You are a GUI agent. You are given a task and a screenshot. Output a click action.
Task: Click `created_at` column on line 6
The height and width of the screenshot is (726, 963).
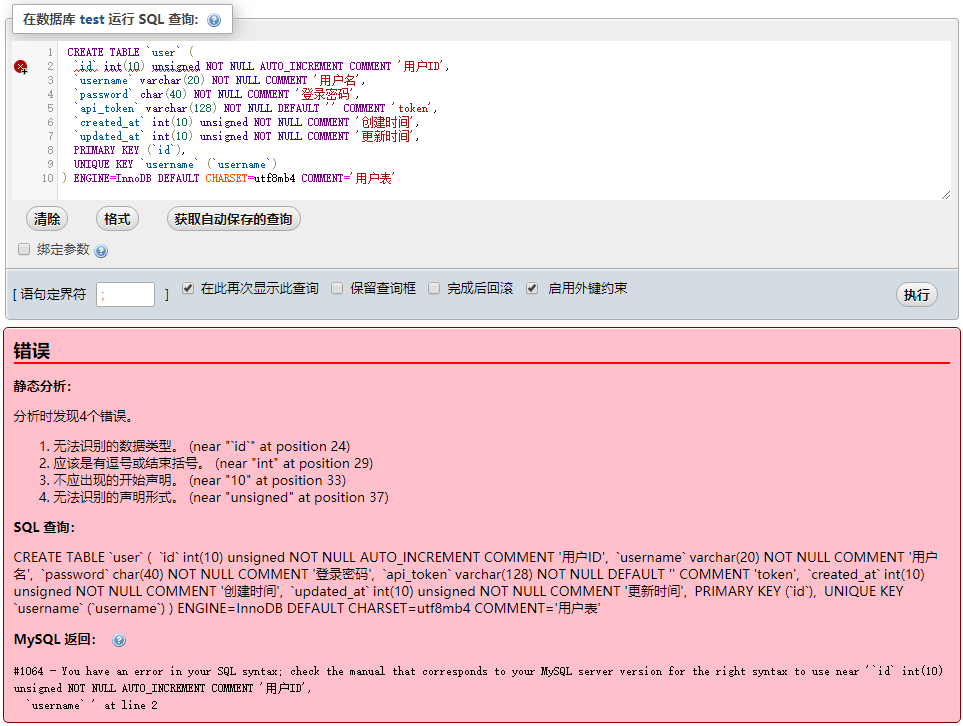click(109, 122)
